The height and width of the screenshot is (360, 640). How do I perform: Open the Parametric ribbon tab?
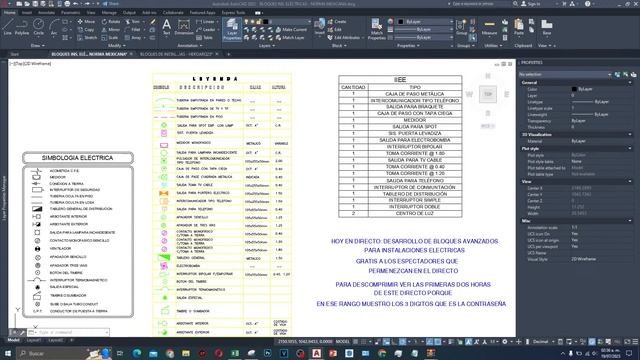coord(70,13)
